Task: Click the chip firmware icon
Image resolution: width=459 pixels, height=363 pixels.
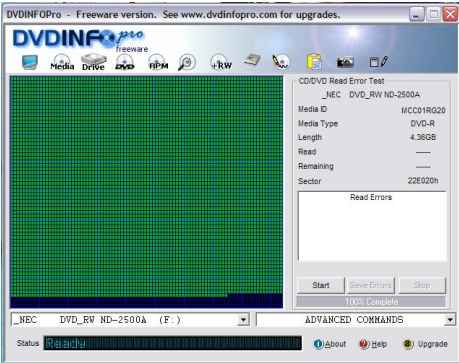Action: click(x=252, y=60)
